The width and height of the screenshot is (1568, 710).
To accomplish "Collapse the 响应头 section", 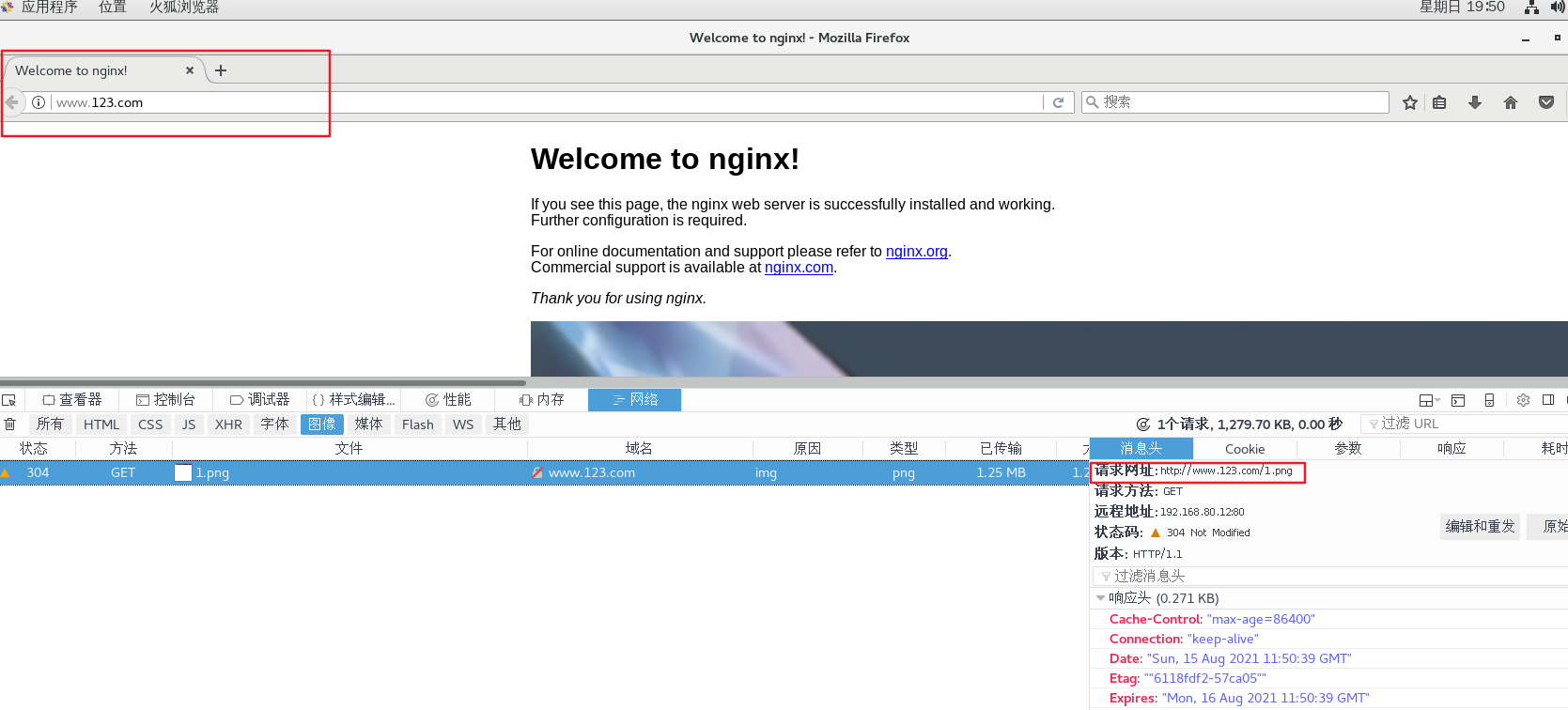I will click(x=1101, y=598).
